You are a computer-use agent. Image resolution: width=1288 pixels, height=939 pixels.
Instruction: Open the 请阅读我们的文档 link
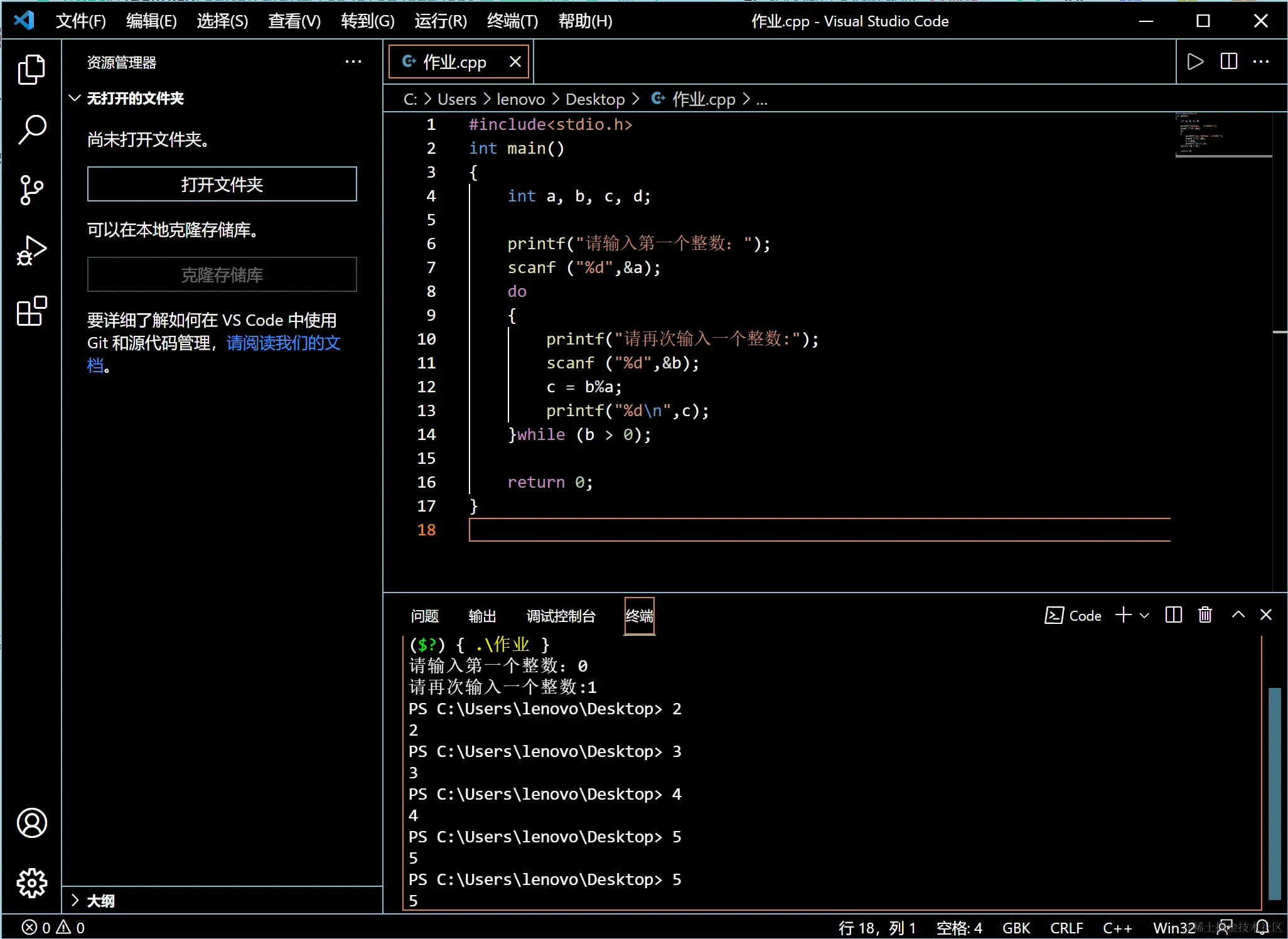283,343
